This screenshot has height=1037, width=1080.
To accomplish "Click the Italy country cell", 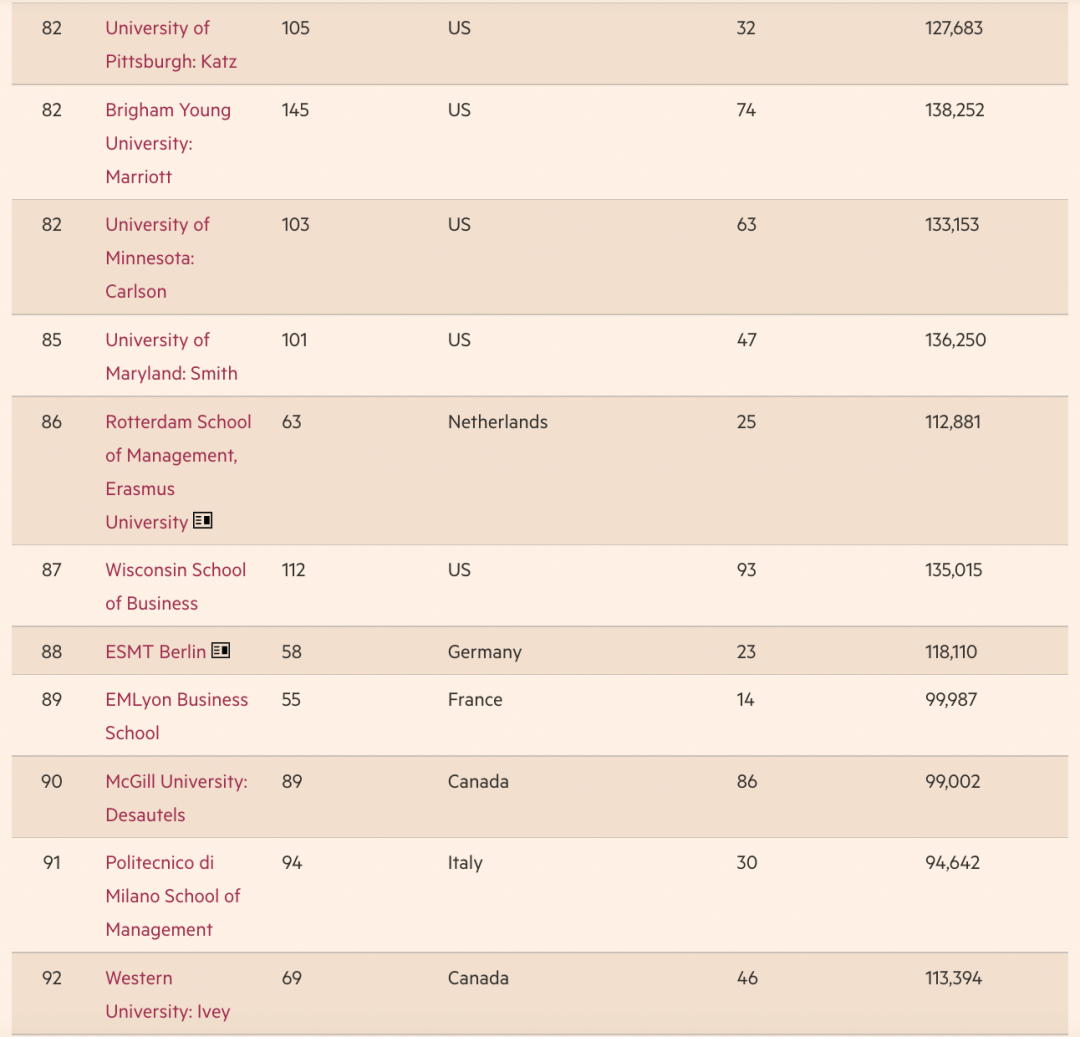I will 465,862.
